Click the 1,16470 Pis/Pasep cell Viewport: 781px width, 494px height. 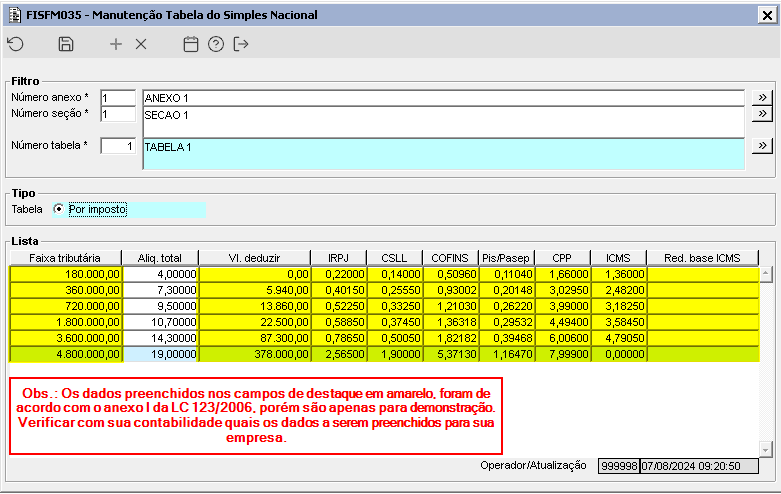click(x=507, y=354)
